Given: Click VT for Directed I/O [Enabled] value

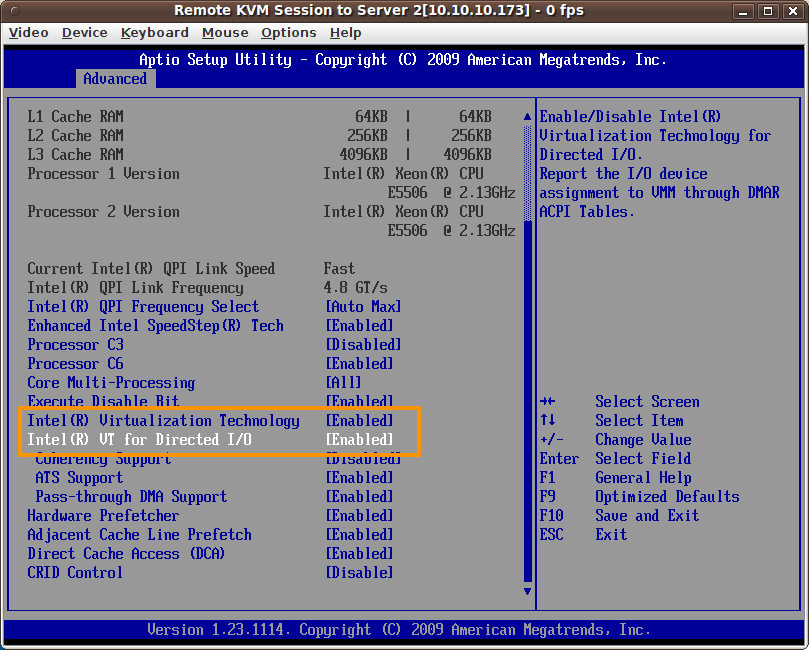Looking at the screenshot, I should 360,440.
